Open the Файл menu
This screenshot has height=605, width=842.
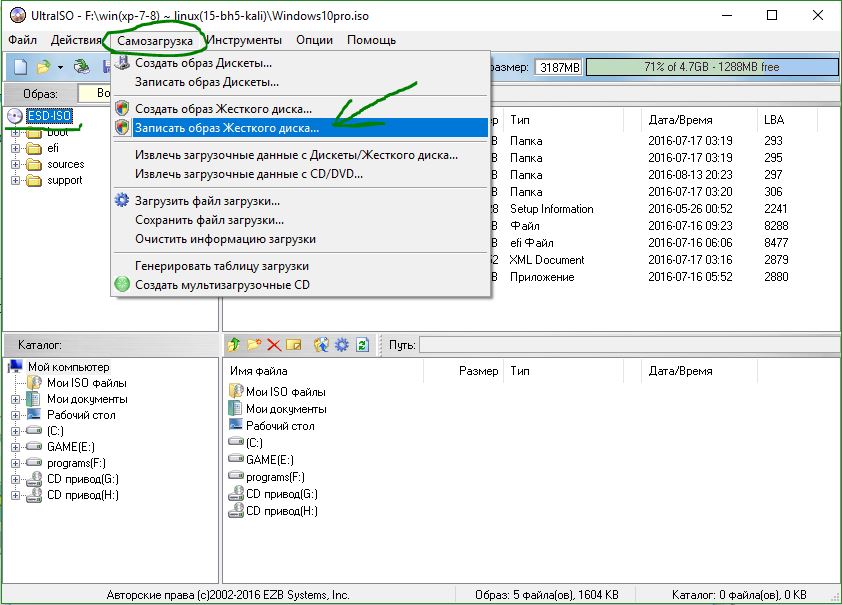point(23,40)
